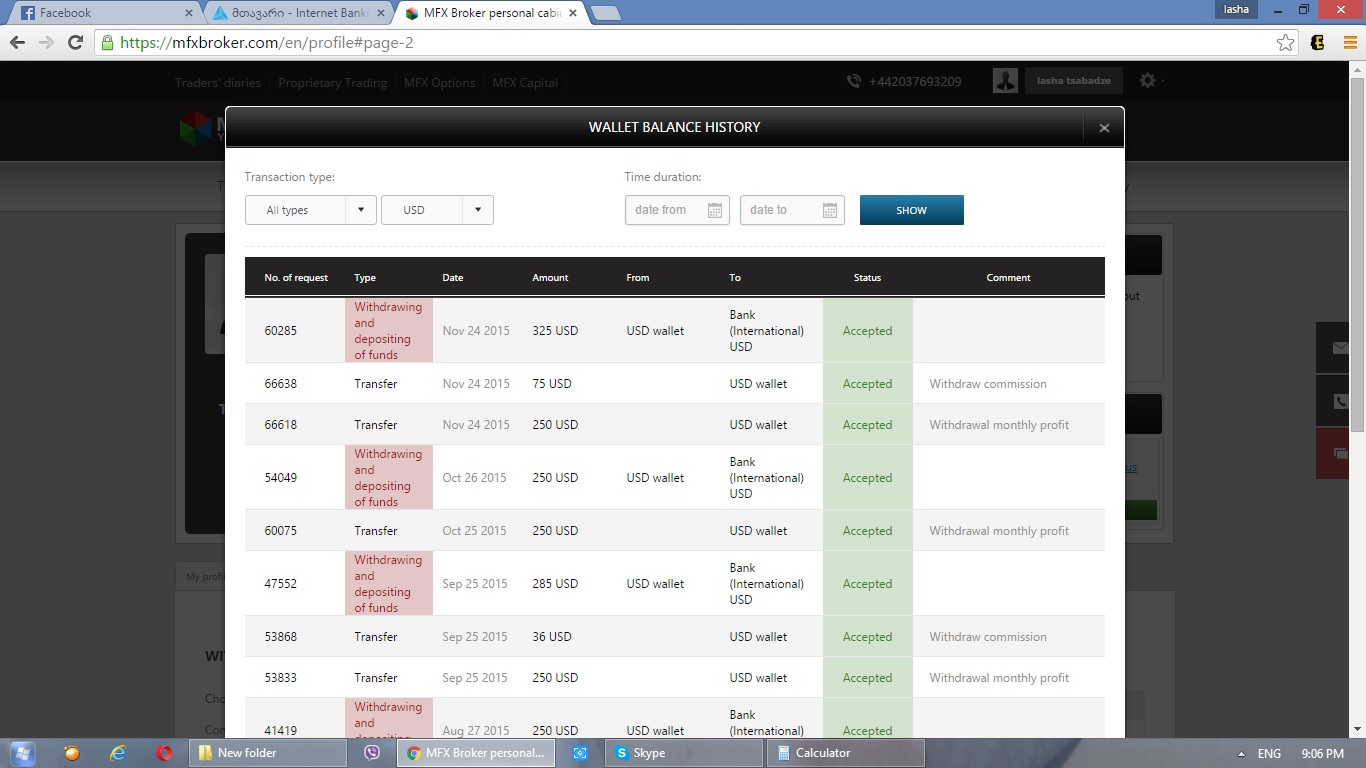
Task: Click the 'lasha' Chrome profile button
Action: (x=1236, y=9)
